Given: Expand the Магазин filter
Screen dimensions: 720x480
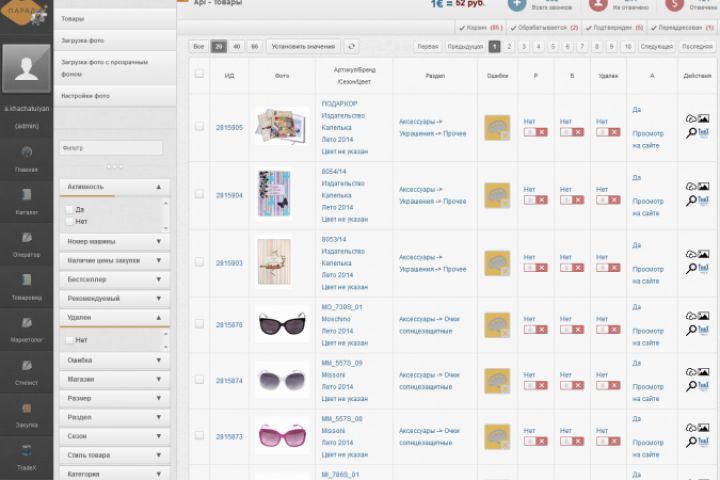Looking at the screenshot, I should 114,379.
